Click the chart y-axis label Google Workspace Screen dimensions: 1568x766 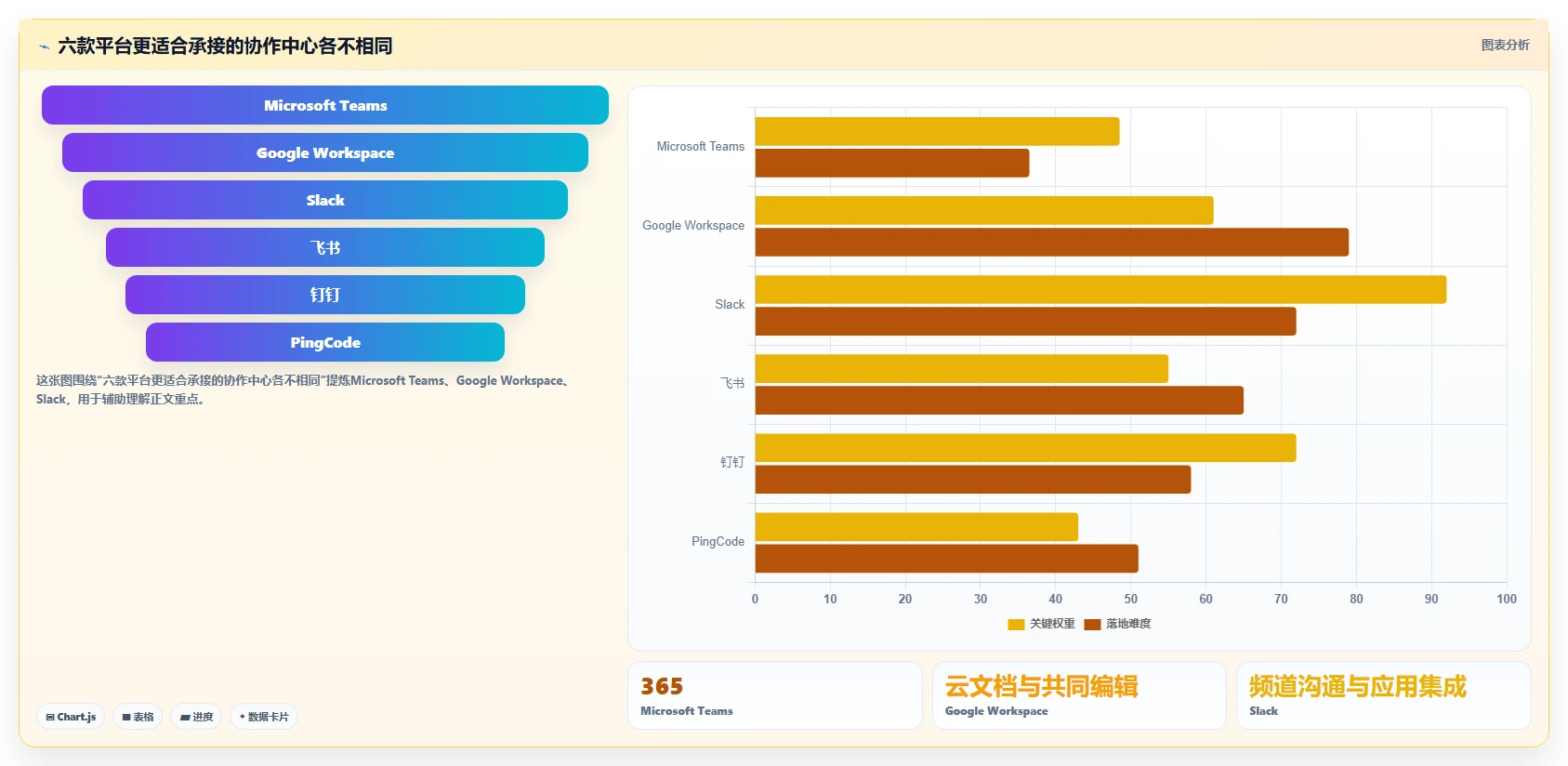pyautogui.click(x=693, y=226)
